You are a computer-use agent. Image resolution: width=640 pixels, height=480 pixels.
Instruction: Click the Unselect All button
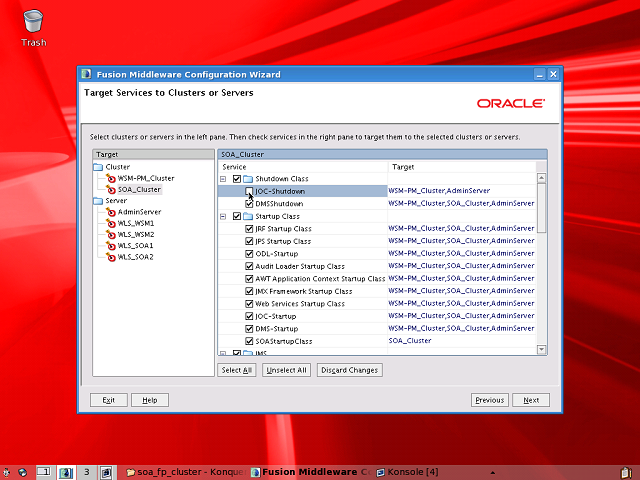tap(286, 370)
